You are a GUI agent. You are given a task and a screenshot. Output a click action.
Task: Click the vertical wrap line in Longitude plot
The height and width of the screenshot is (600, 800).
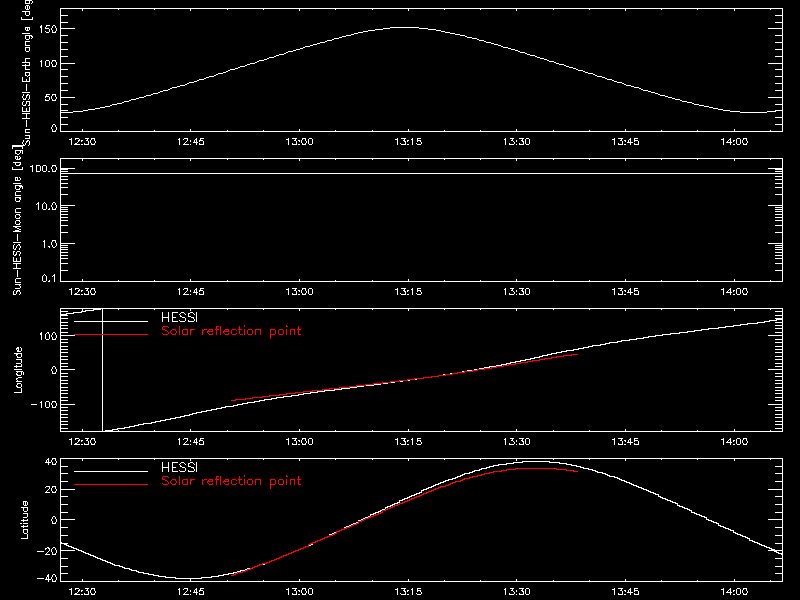pyautogui.click(x=103, y=370)
